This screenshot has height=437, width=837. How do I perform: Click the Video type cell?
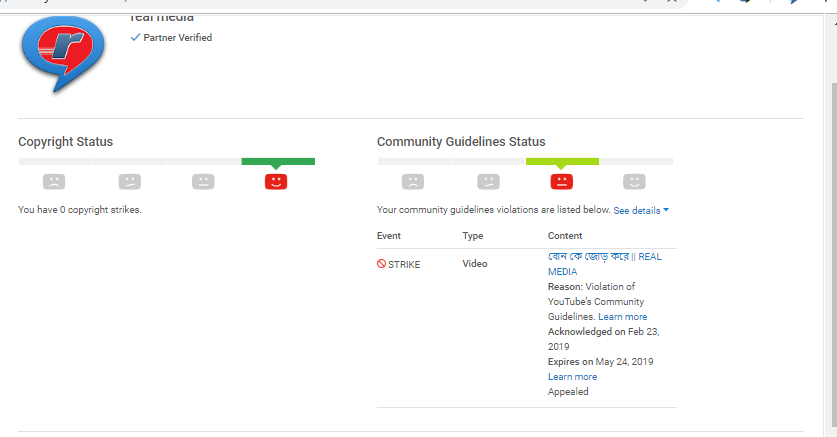point(475,264)
